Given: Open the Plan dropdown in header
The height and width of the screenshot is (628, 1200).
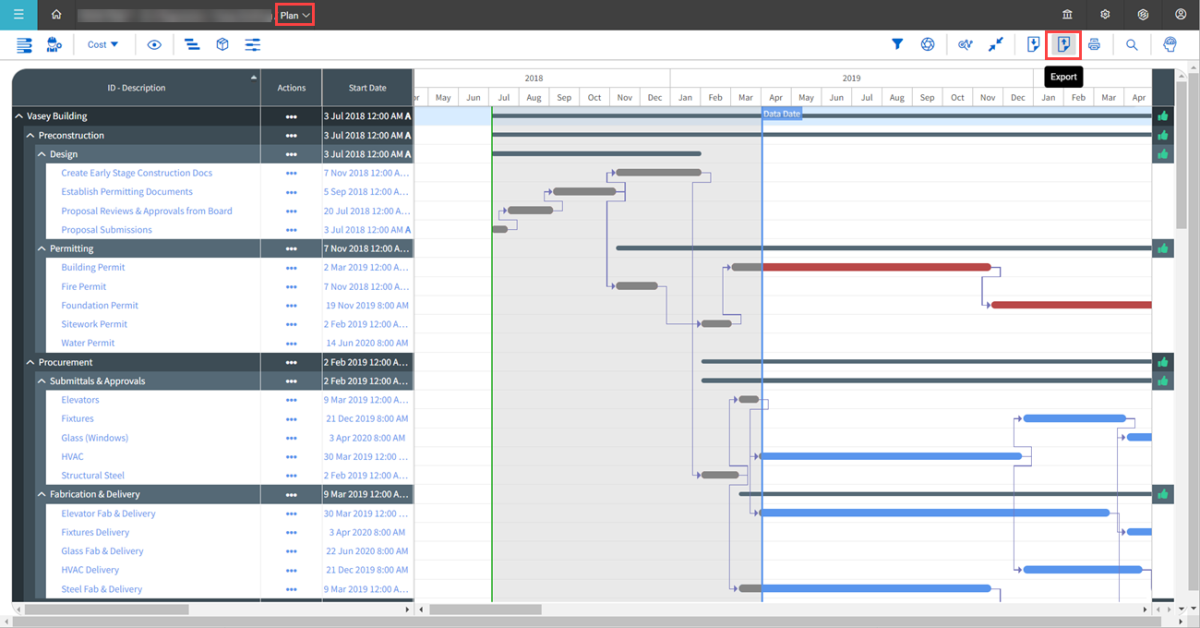Looking at the screenshot, I should point(294,15).
